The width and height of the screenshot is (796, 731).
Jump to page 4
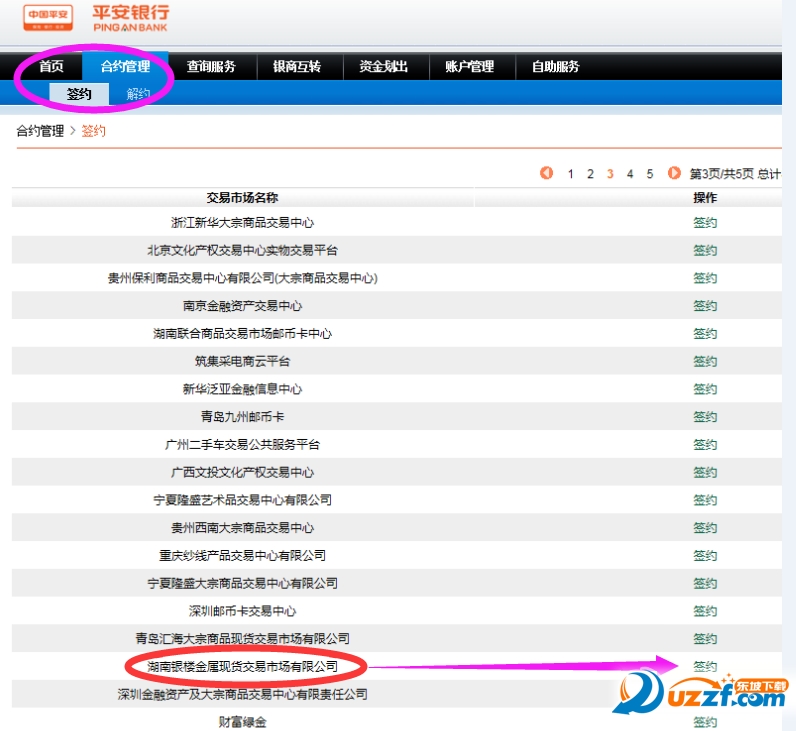point(630,174)
